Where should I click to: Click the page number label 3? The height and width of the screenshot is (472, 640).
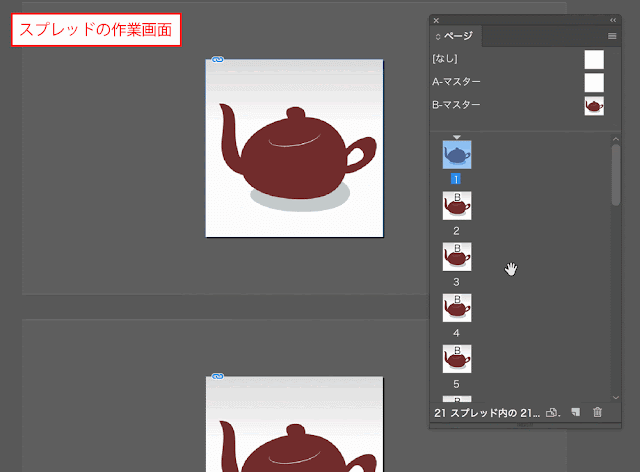(456, 282)
